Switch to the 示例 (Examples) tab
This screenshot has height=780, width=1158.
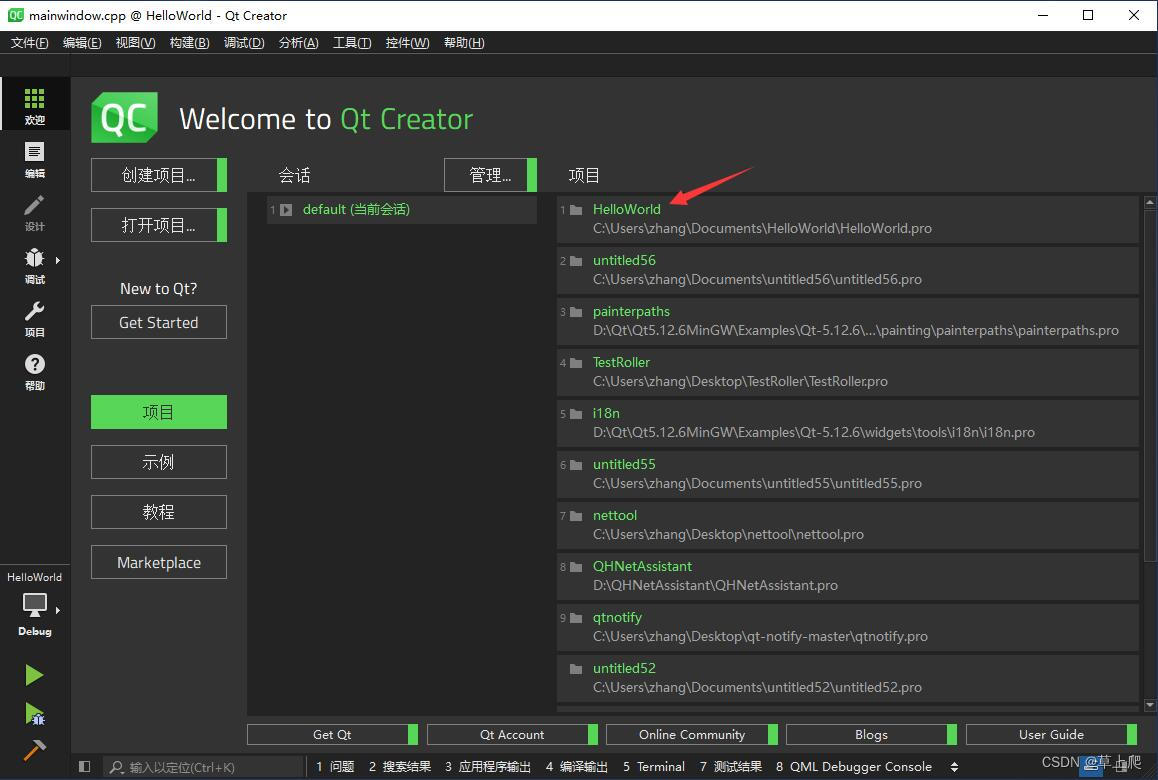tap(159, 462)
